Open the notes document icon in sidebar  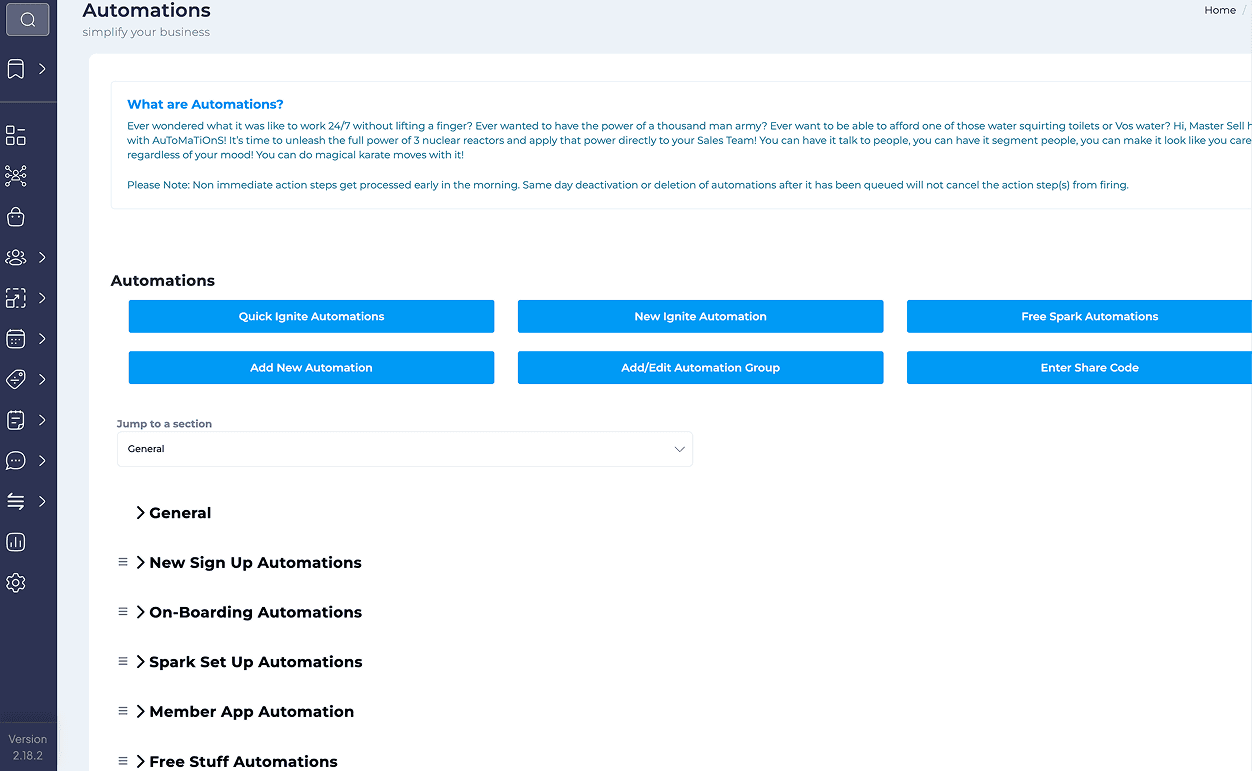(16, 420)
